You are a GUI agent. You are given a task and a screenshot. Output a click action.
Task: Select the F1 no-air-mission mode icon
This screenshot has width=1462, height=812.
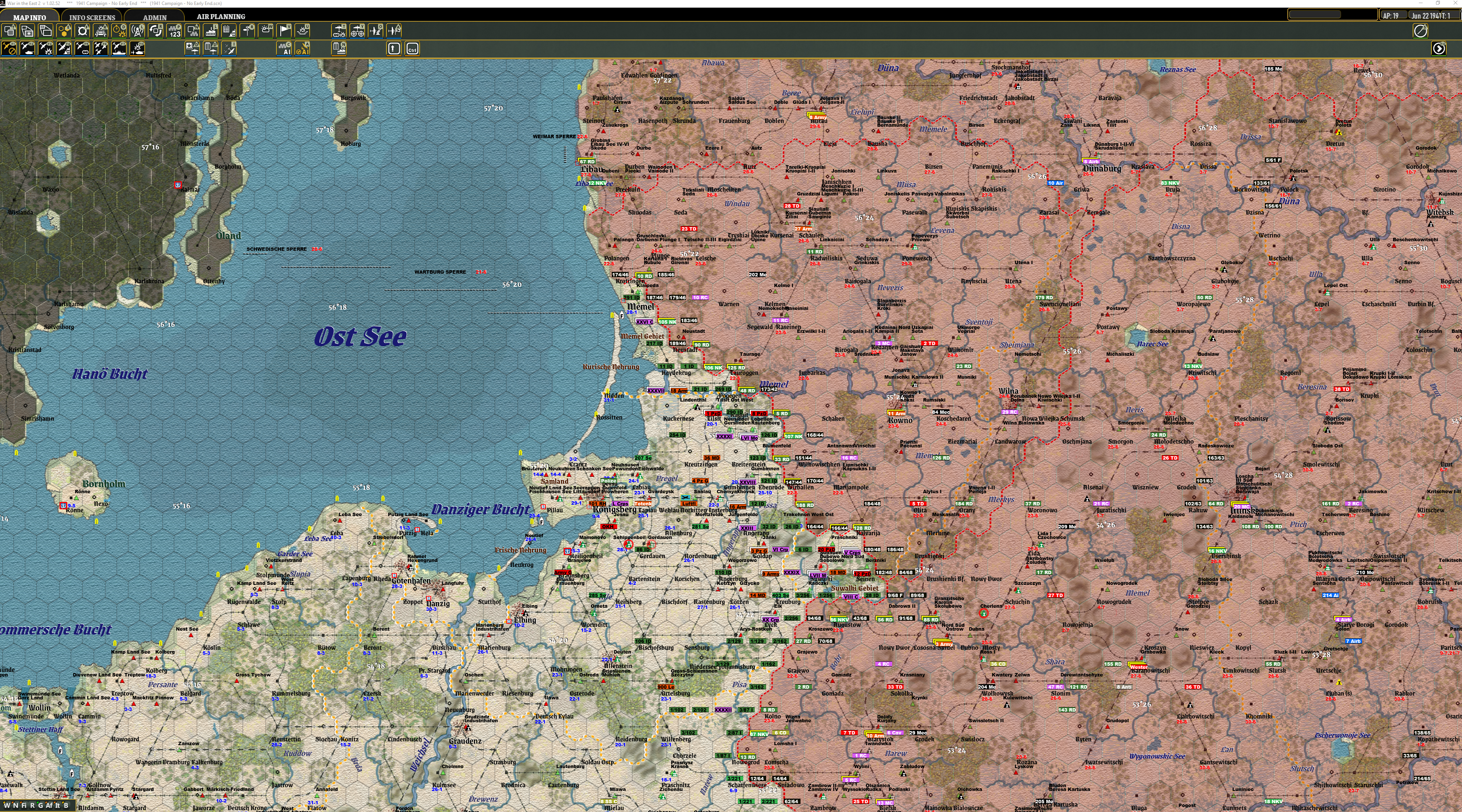click(10, 49)
